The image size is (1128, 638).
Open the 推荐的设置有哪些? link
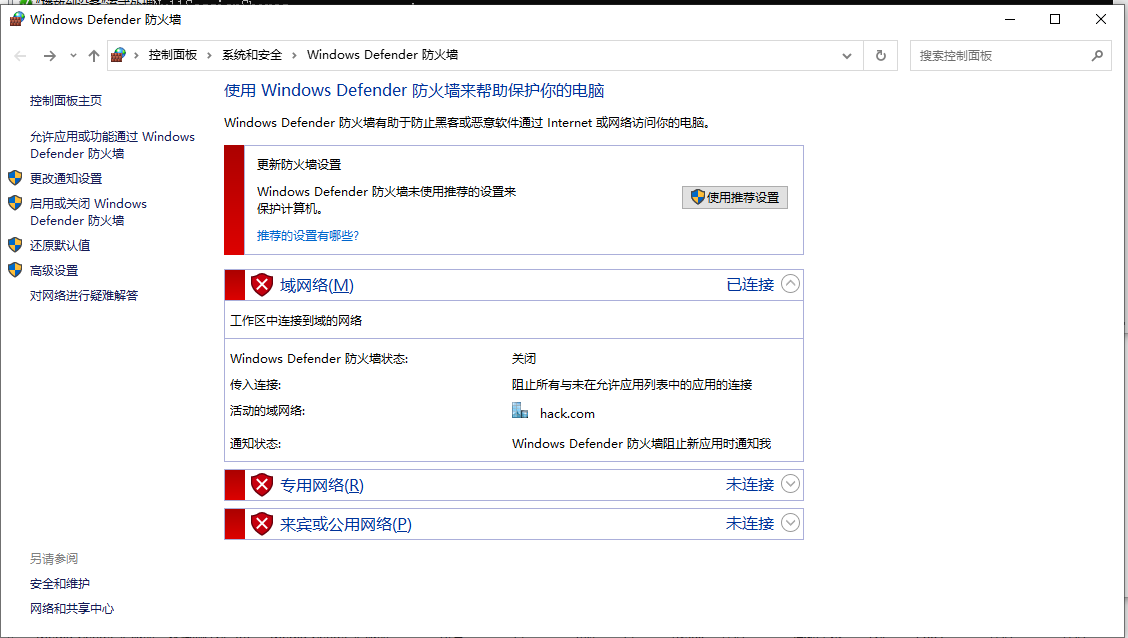(x=308, y=236)
